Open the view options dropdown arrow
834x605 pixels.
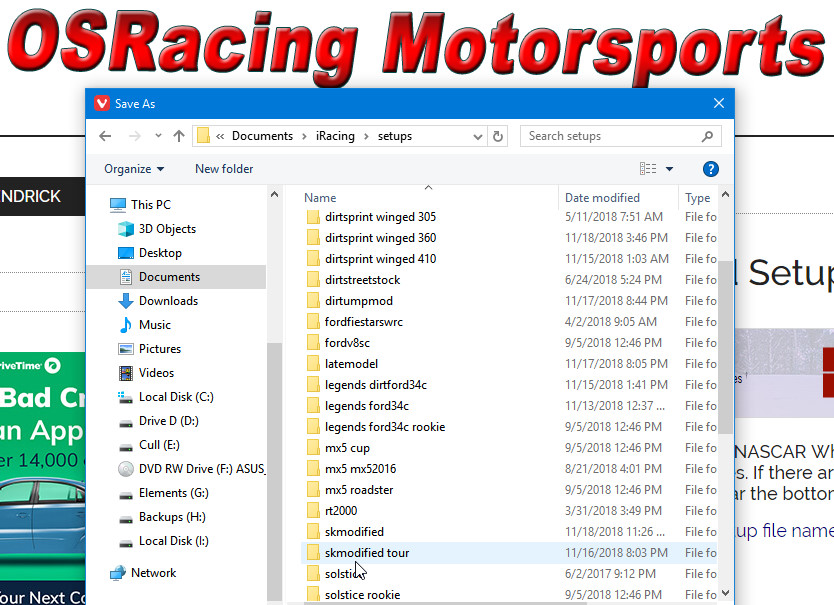tap(670, 169)
